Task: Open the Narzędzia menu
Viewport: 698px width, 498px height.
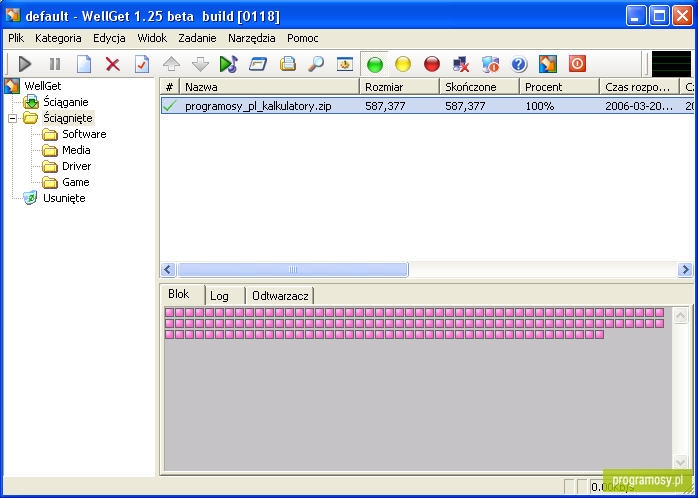Action: 252,38
